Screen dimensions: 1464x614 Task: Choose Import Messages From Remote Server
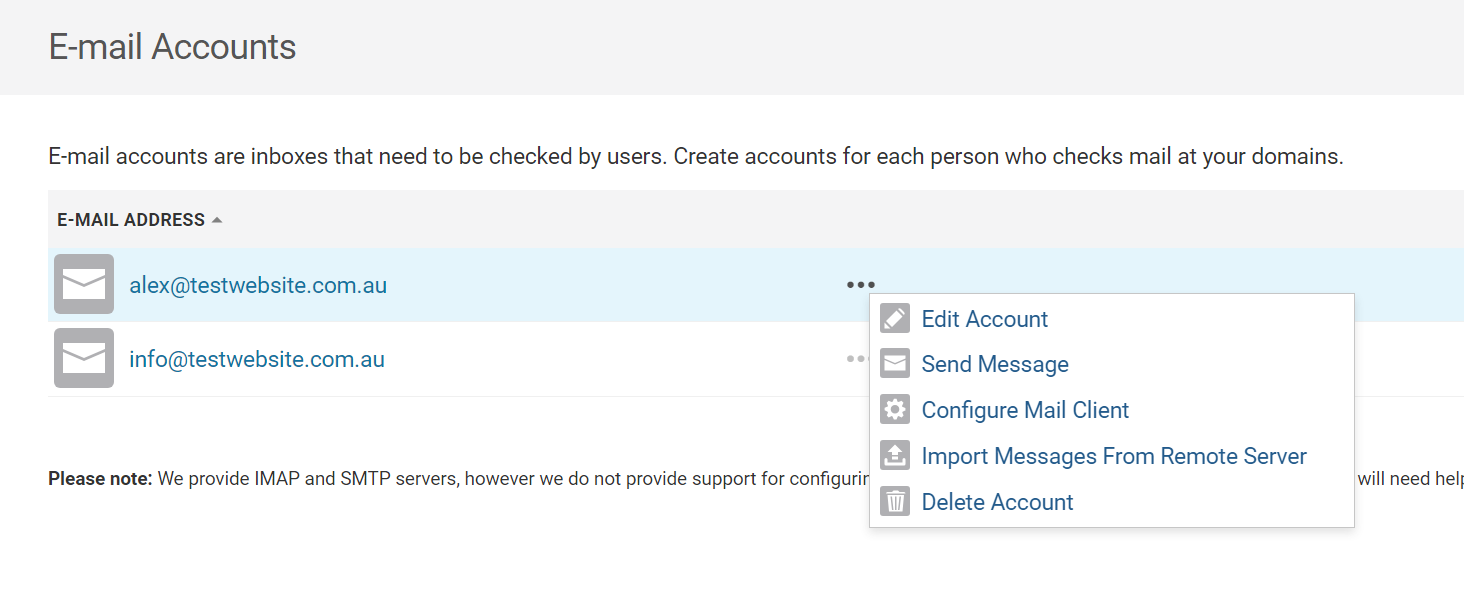[x=1113, y=456]
